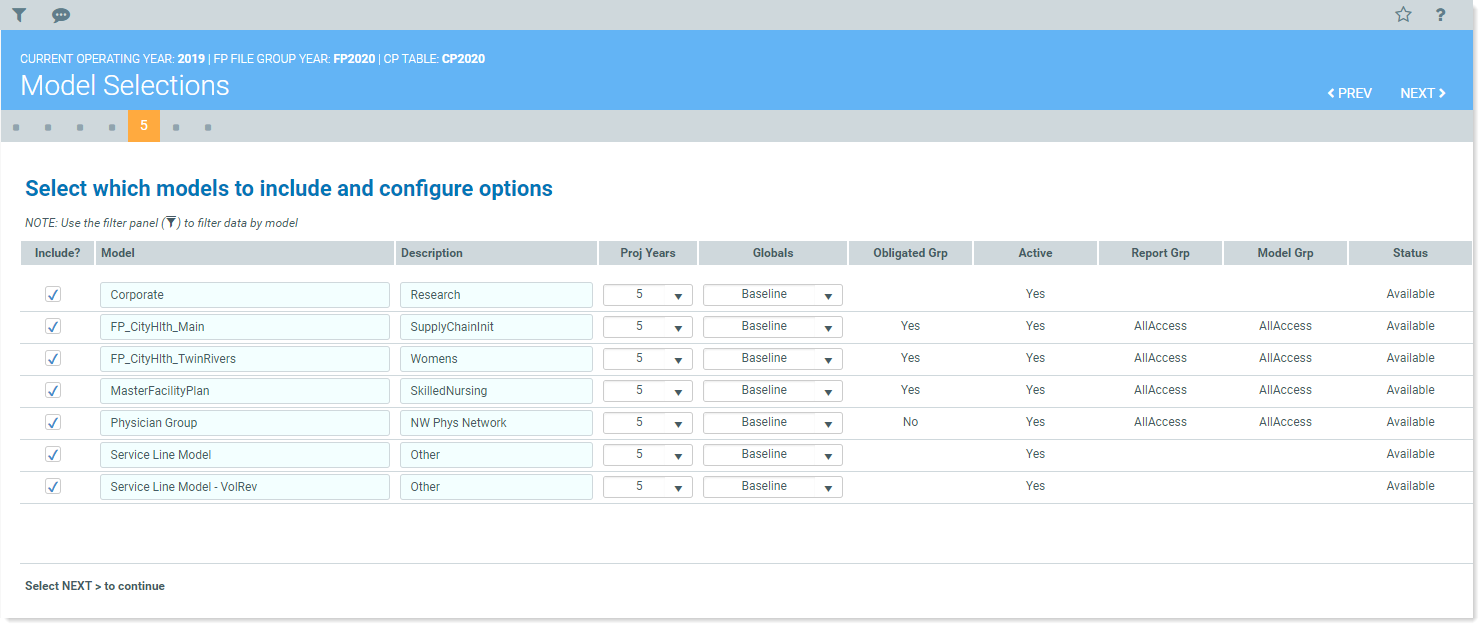Click PREV to go back
This screenshot has height=628, width=1483.
click(1349, 93)
